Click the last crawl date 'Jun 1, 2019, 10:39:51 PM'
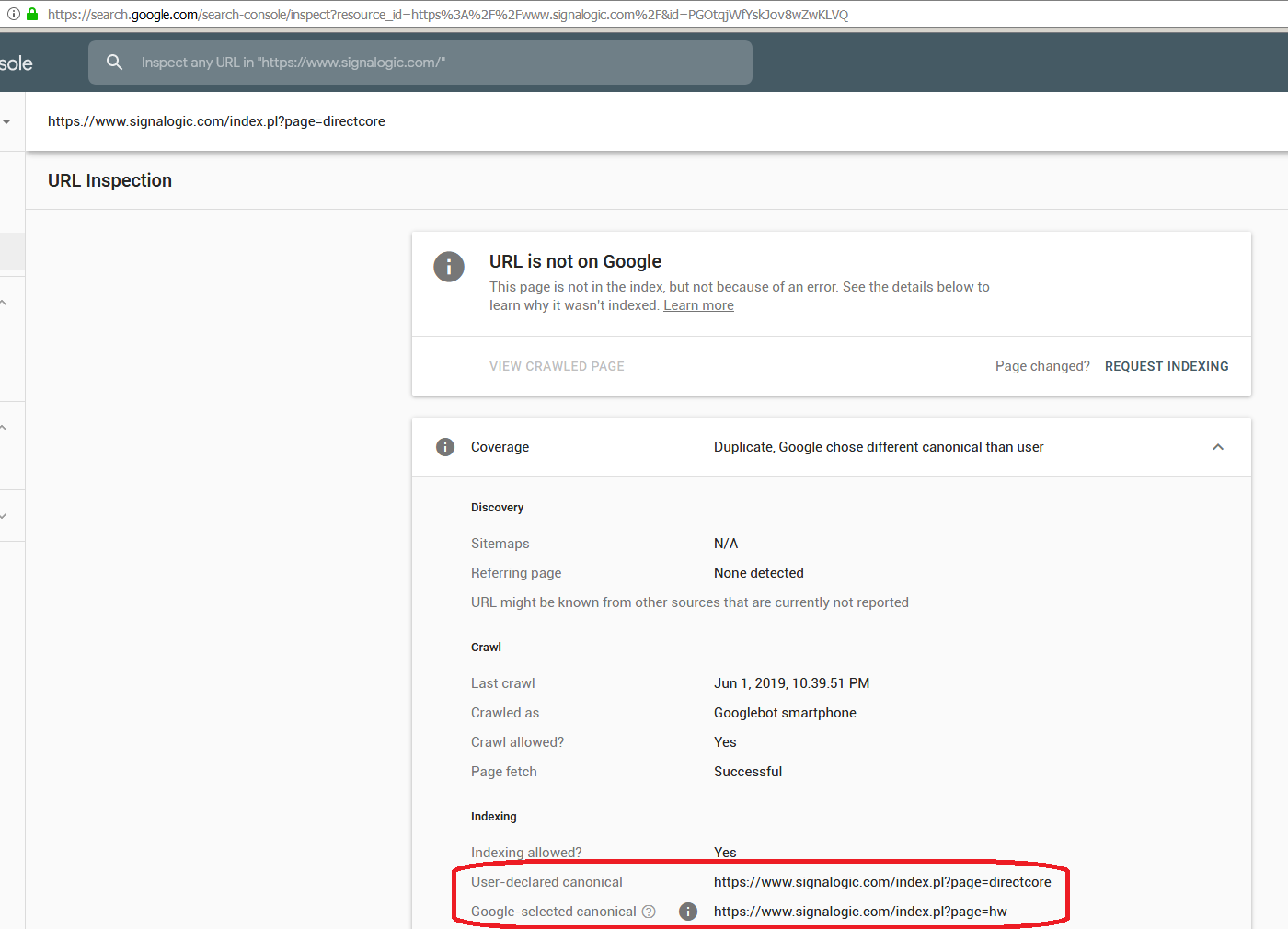 (x=791, y=683)
